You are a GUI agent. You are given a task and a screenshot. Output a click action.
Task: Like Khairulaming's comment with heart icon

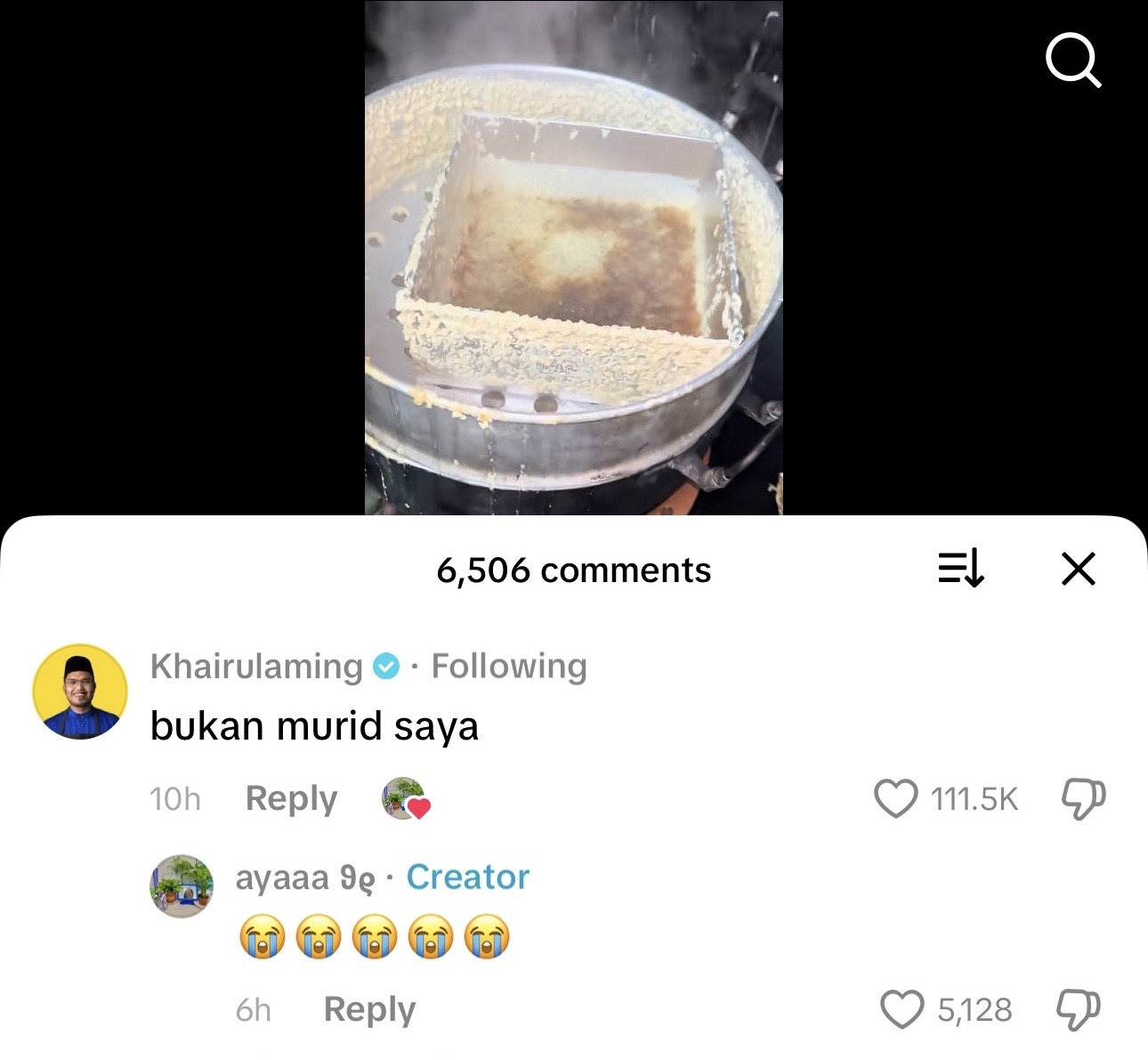[895, 798]
